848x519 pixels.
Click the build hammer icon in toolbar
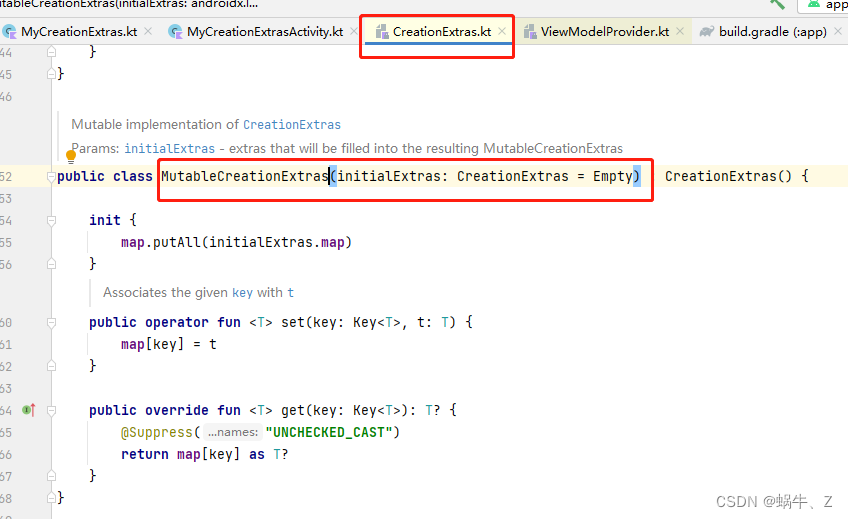(x=778, y=4)
